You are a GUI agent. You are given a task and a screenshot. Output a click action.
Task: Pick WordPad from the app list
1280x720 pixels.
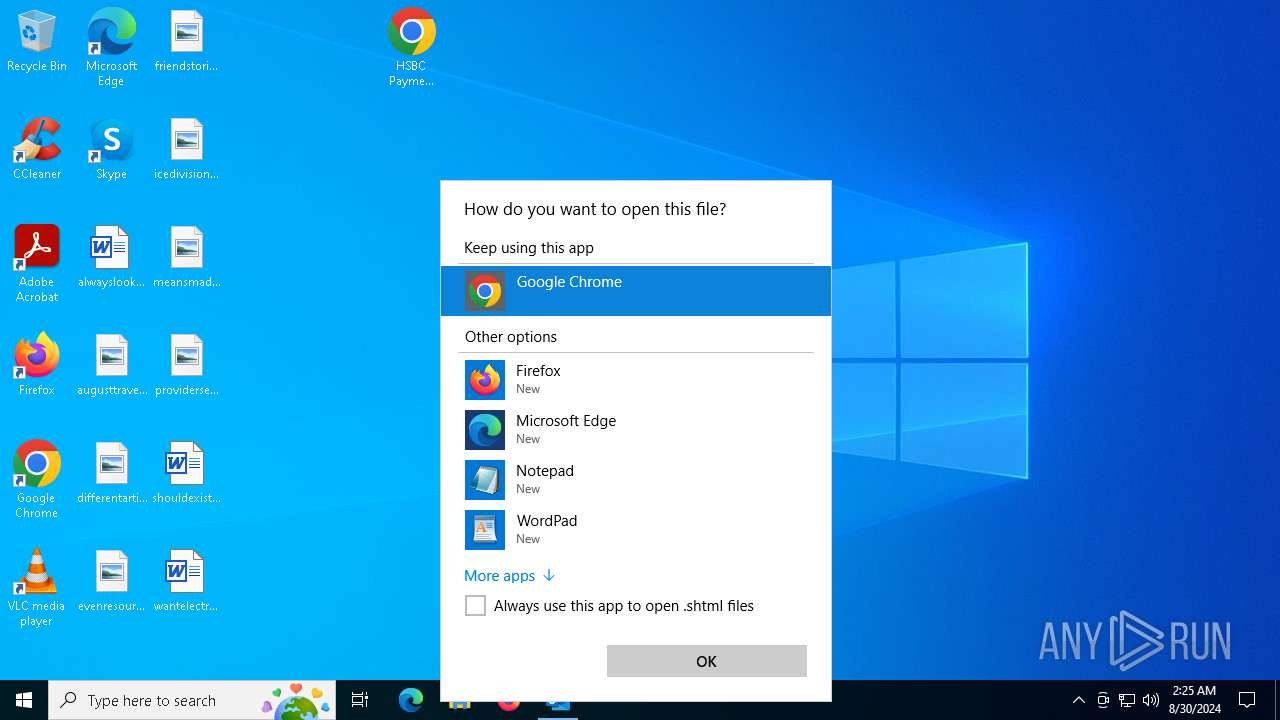coord(636,530)
